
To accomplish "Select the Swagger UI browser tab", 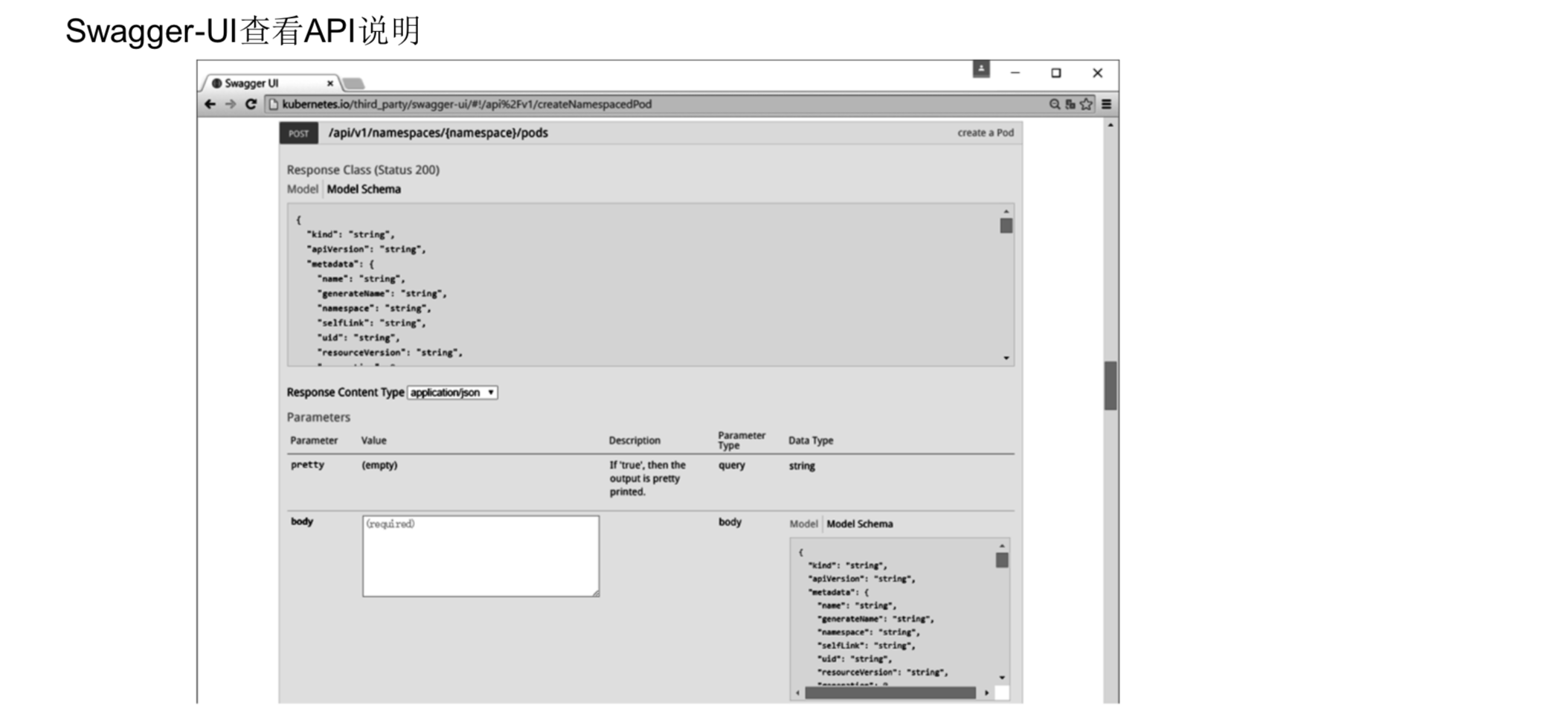I will 271,83.
